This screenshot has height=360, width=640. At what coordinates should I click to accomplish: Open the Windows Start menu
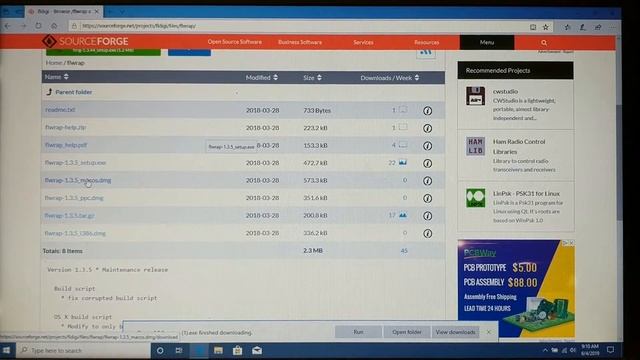tap(7, 351)
